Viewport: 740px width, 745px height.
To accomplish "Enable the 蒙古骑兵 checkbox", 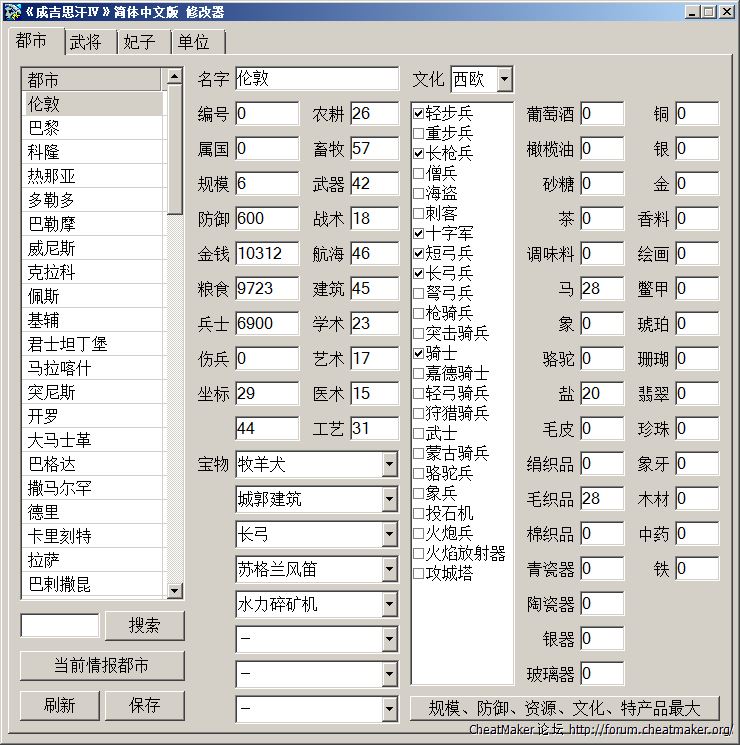I will coord(419,453).
